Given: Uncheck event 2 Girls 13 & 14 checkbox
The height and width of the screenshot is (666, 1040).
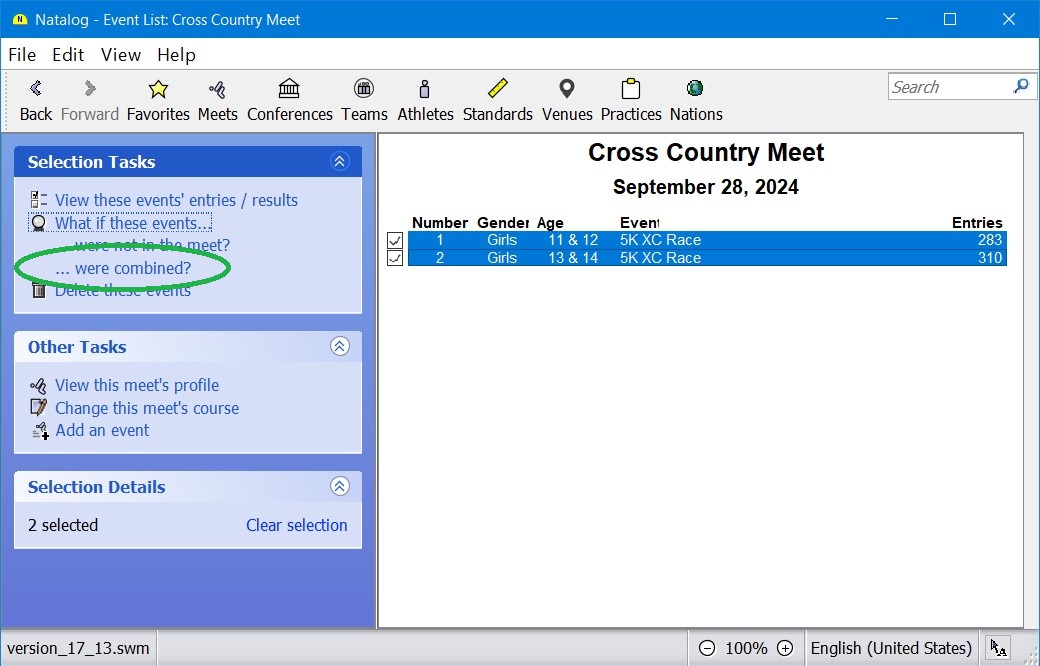Looking at the screenshot, I should click(x=395, y=258).
